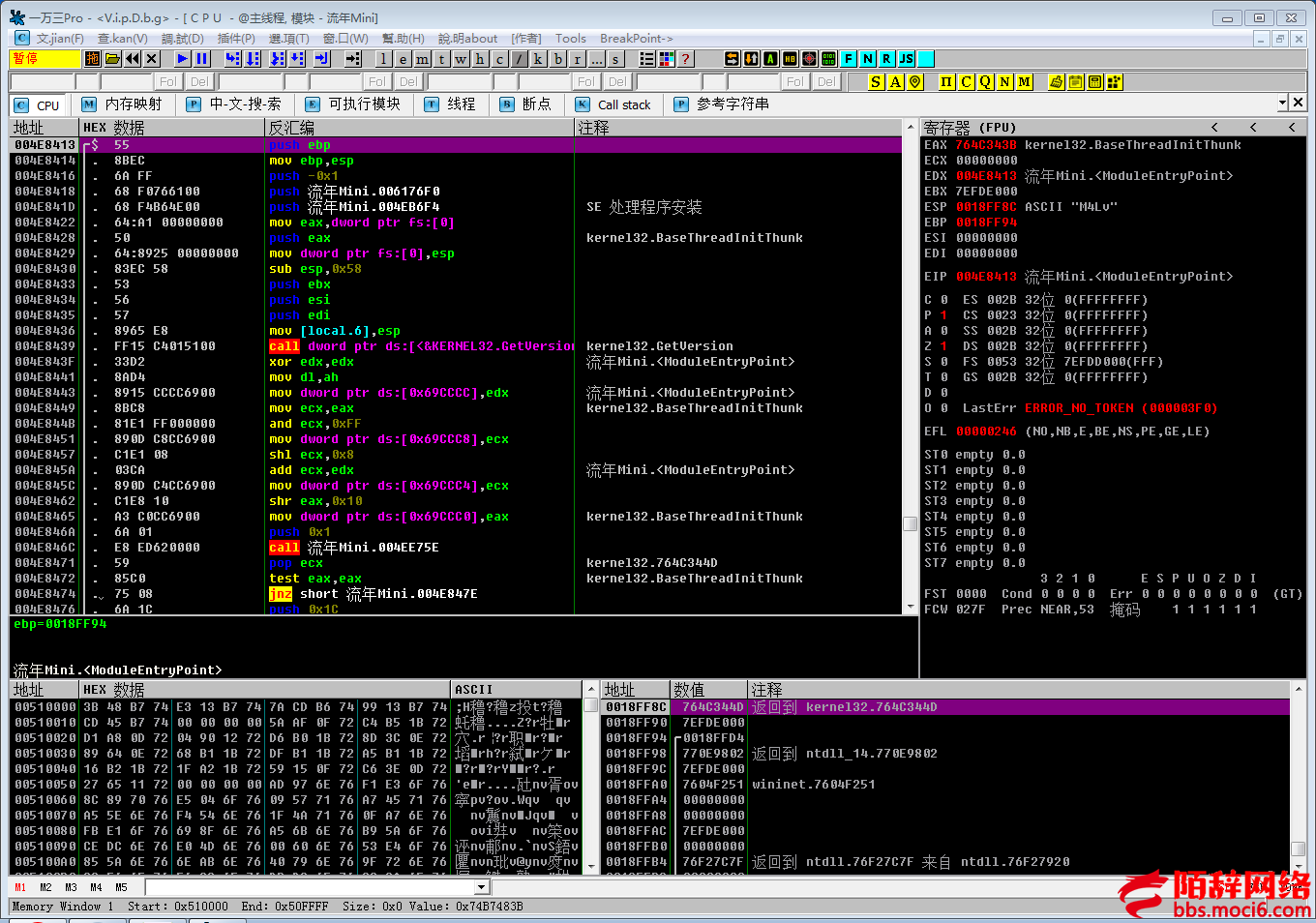Restart the program with the rewind icon
The height and width of the screenshot is (923, 1316).
coord(133,58)
